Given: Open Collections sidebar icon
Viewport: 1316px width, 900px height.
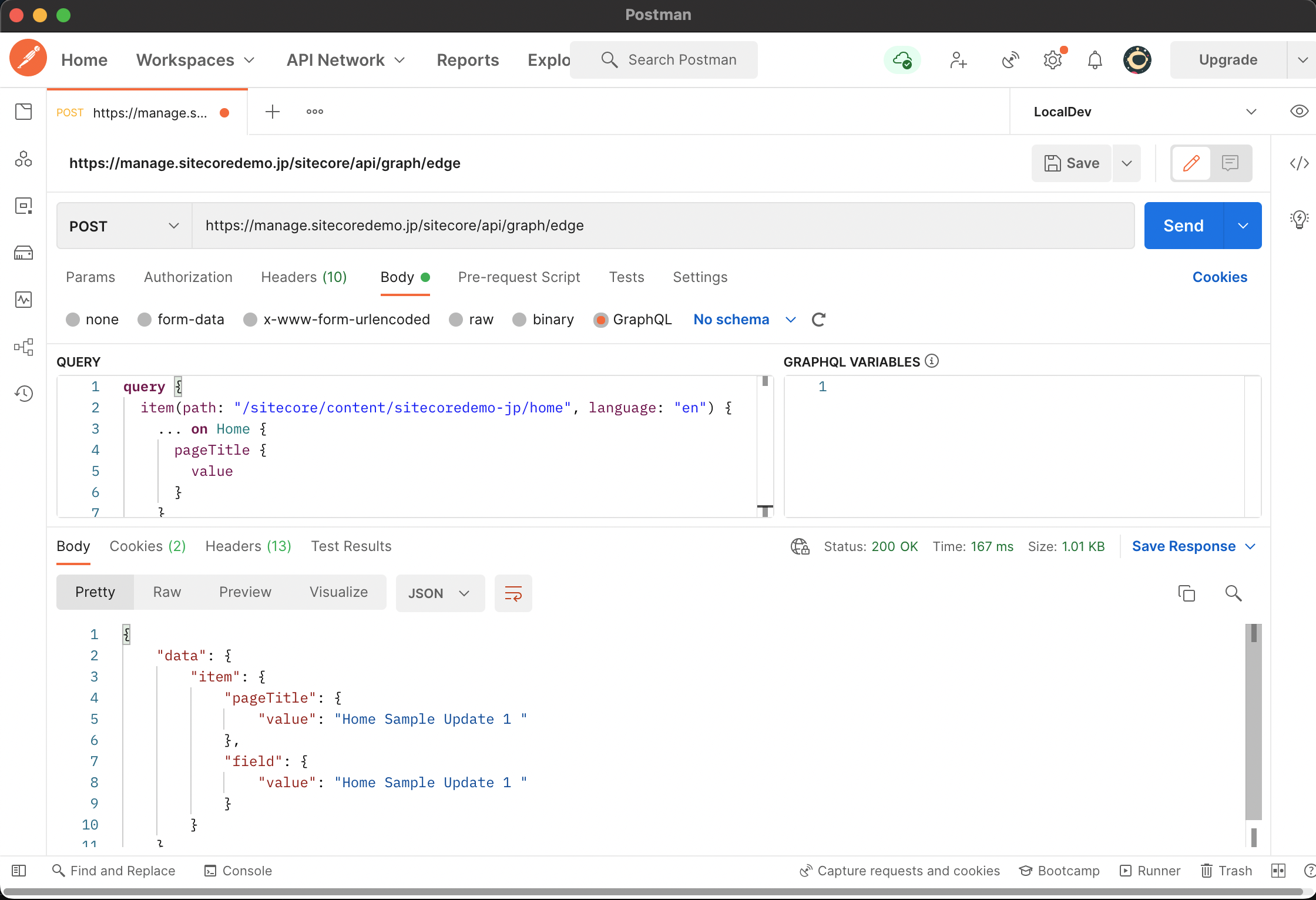Looking at the screenshot, I should click(x=23, y=112).
